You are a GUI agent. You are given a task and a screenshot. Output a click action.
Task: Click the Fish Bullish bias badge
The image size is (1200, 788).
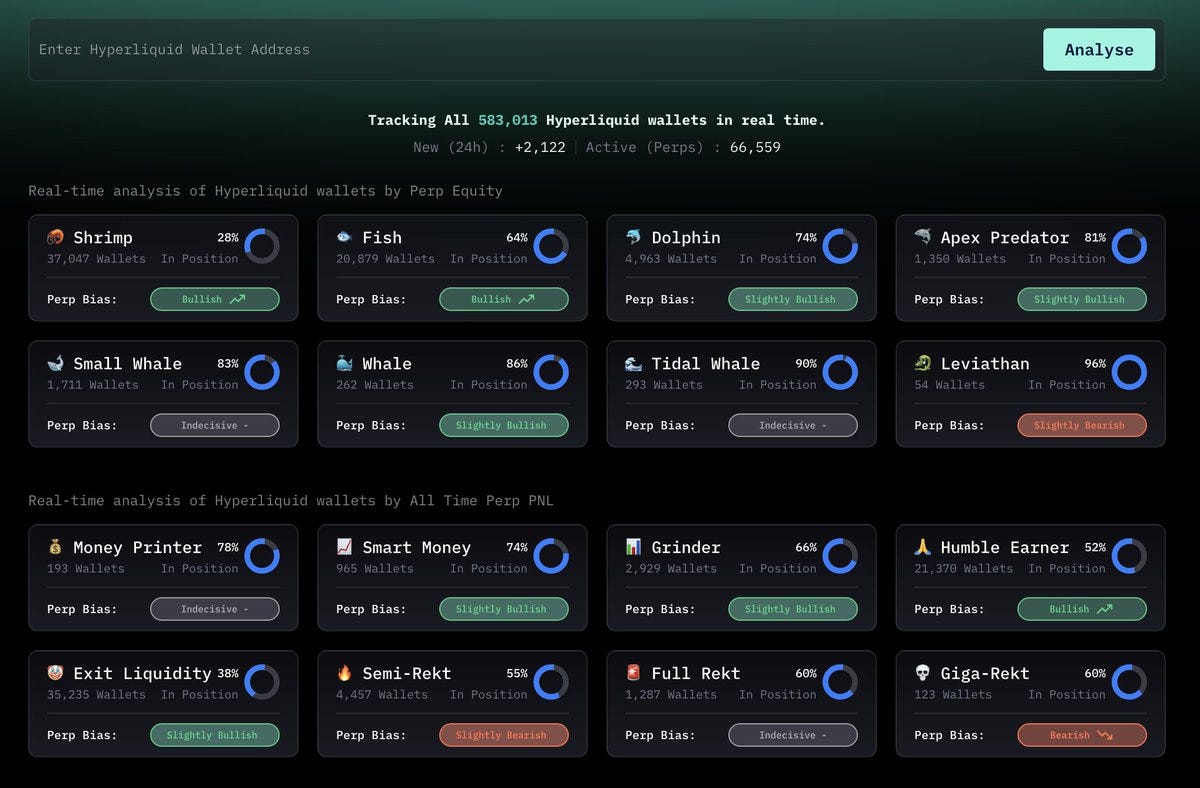pos(504,299)
